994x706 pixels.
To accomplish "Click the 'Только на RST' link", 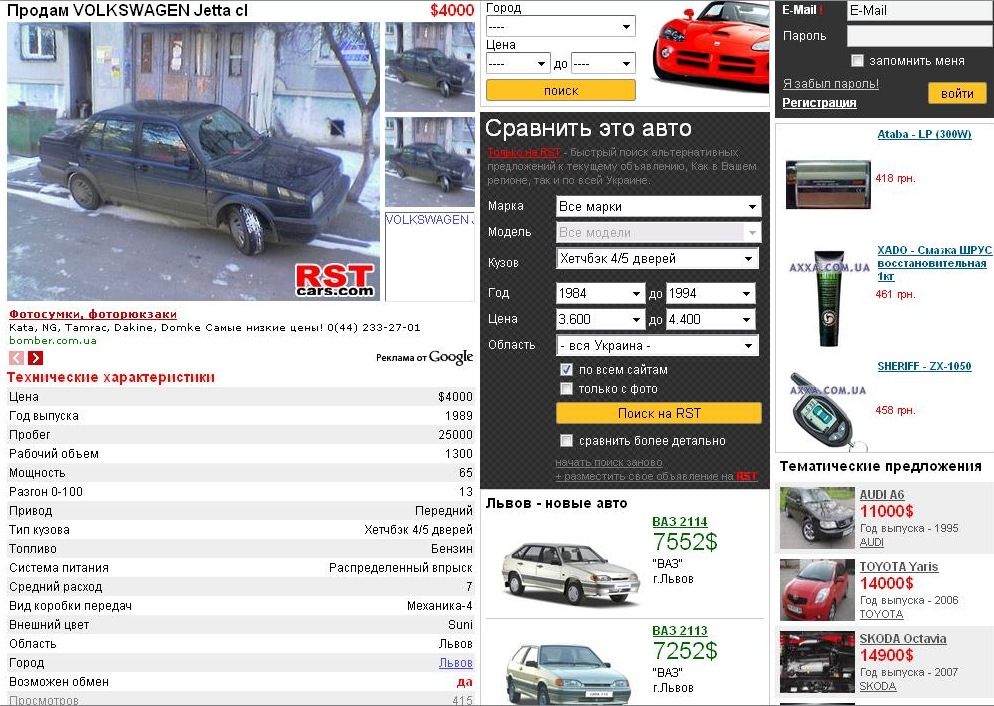I will (x=524, y=152).
